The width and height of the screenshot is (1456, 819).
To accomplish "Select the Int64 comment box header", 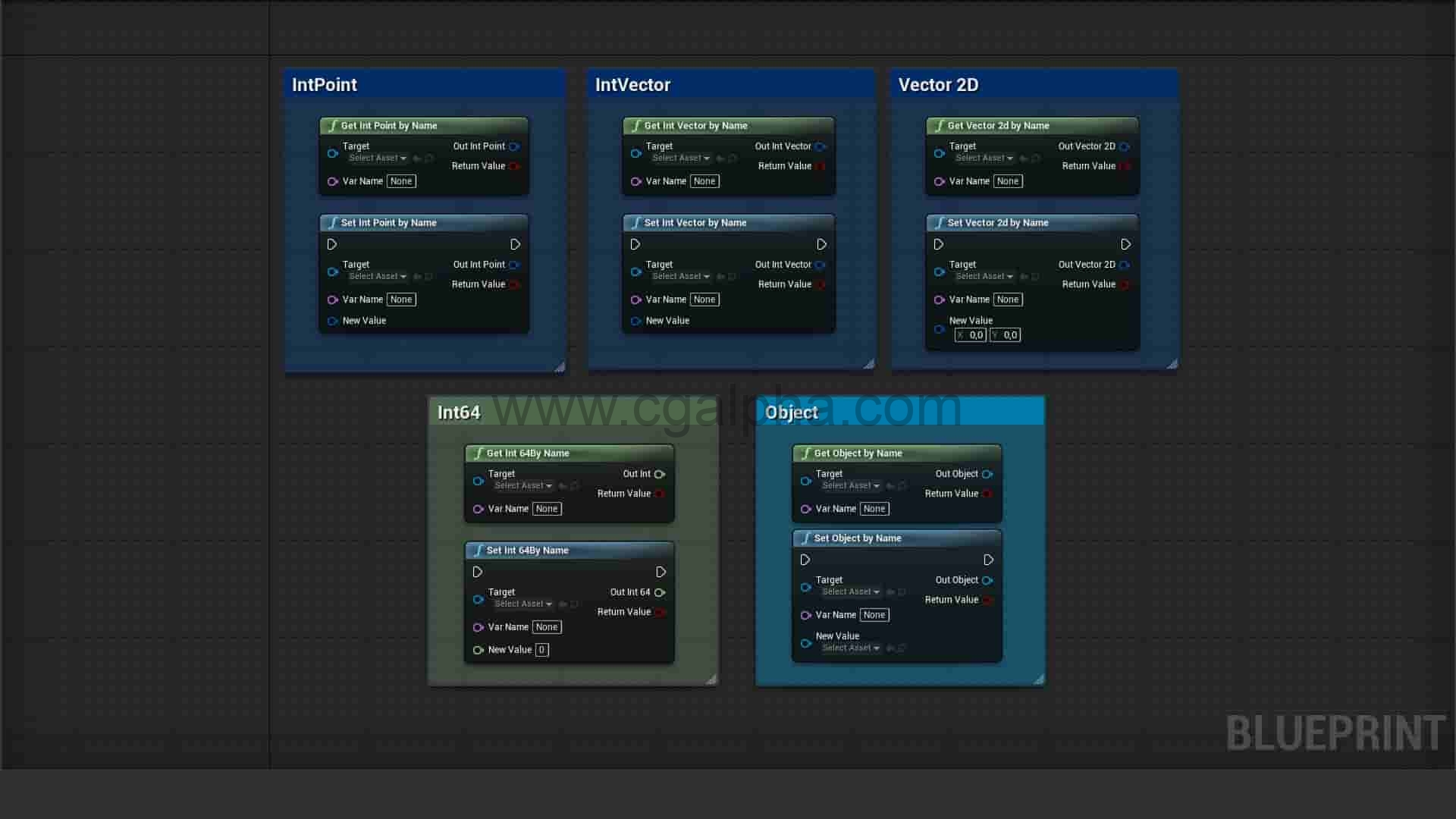I will 459,413.
